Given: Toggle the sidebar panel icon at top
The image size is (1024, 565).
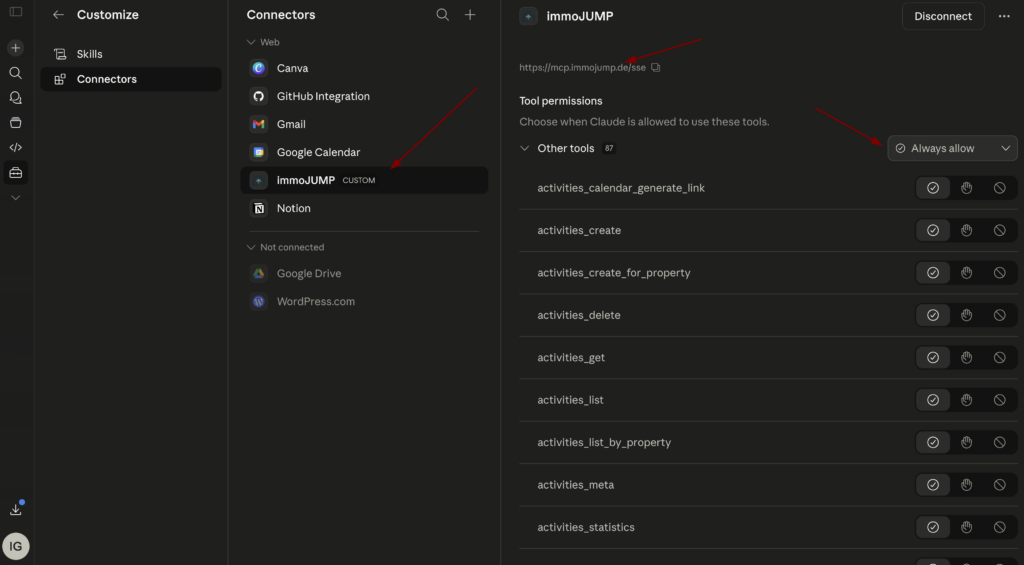Looking at the screenshot, I should (15, 12).
